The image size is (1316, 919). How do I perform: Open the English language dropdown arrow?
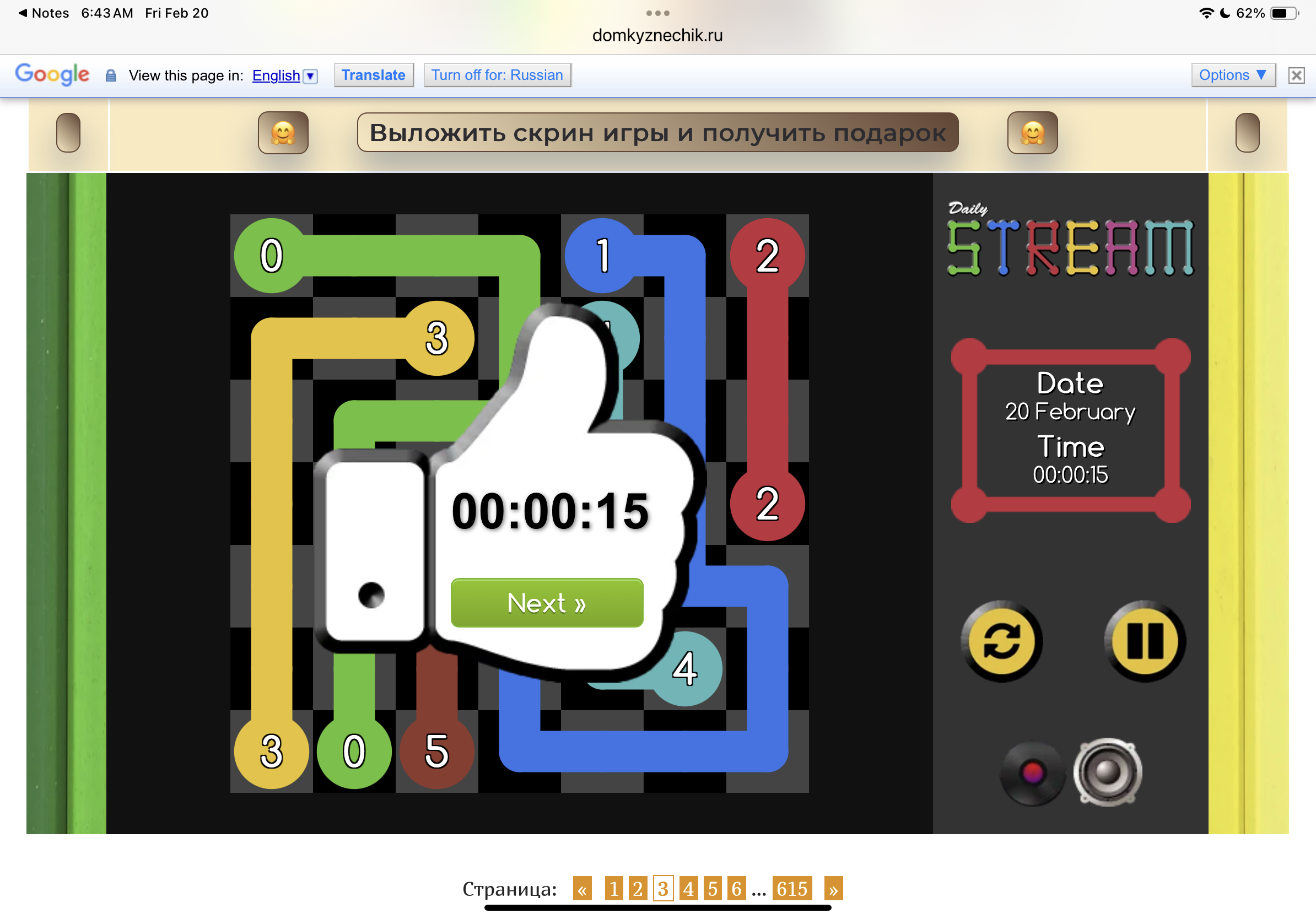(x=310, y=75)
